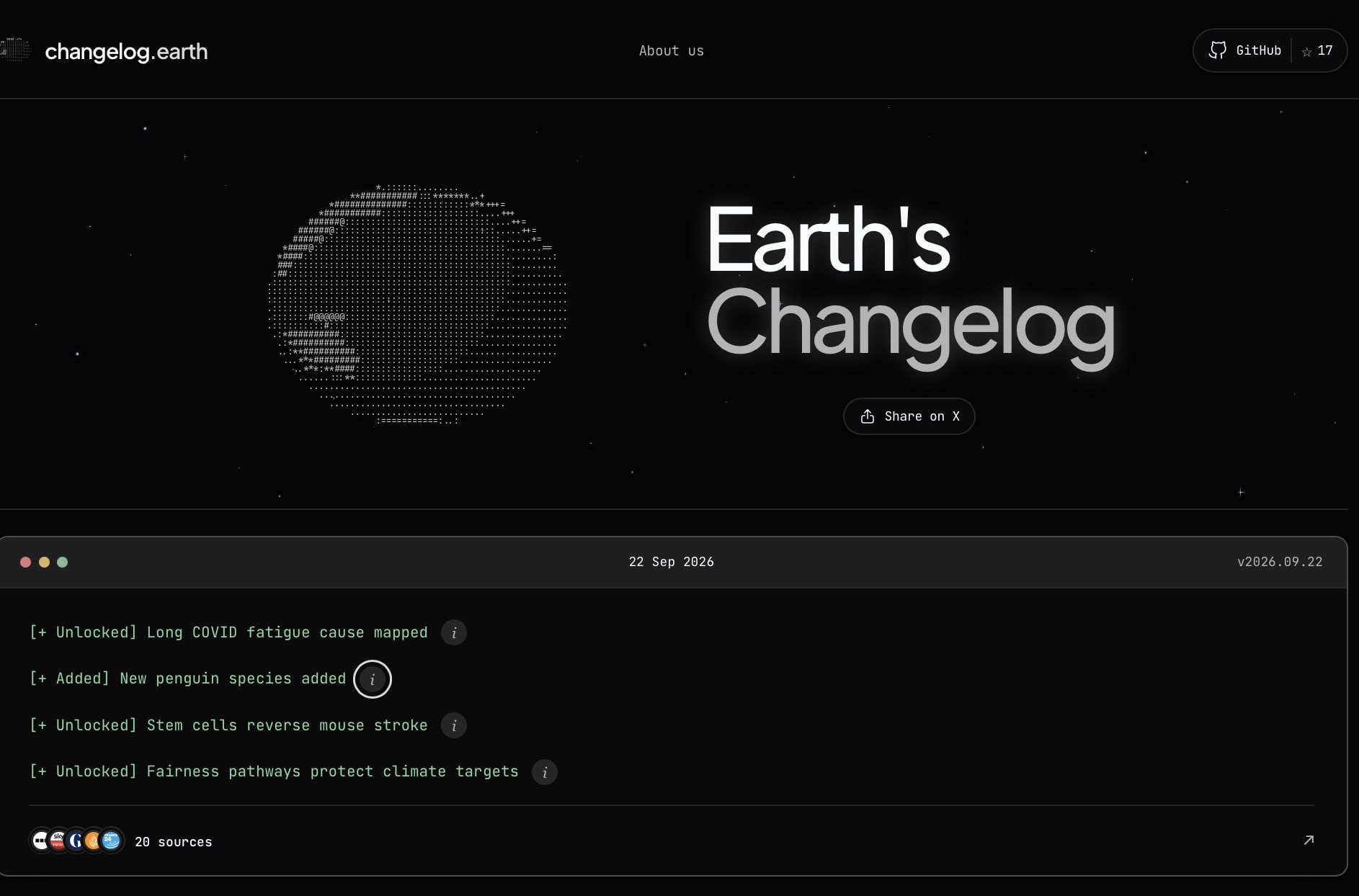The height and width of the screenshot is (896, 1359).
Task: Show info for Long COVID fatigue entry
Action: tap(453, 632)
